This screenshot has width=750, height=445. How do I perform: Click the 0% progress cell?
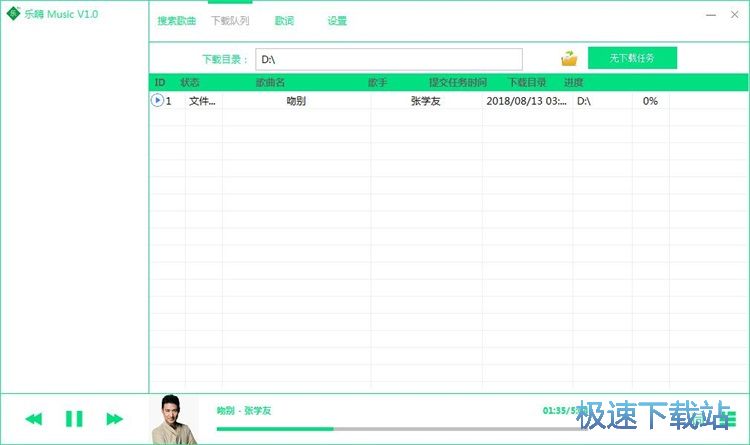pos(650,101)
